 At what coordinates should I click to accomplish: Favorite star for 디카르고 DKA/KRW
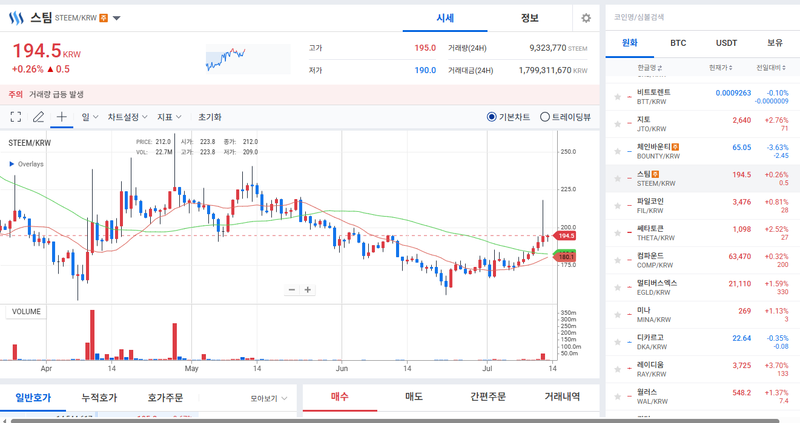617,342
